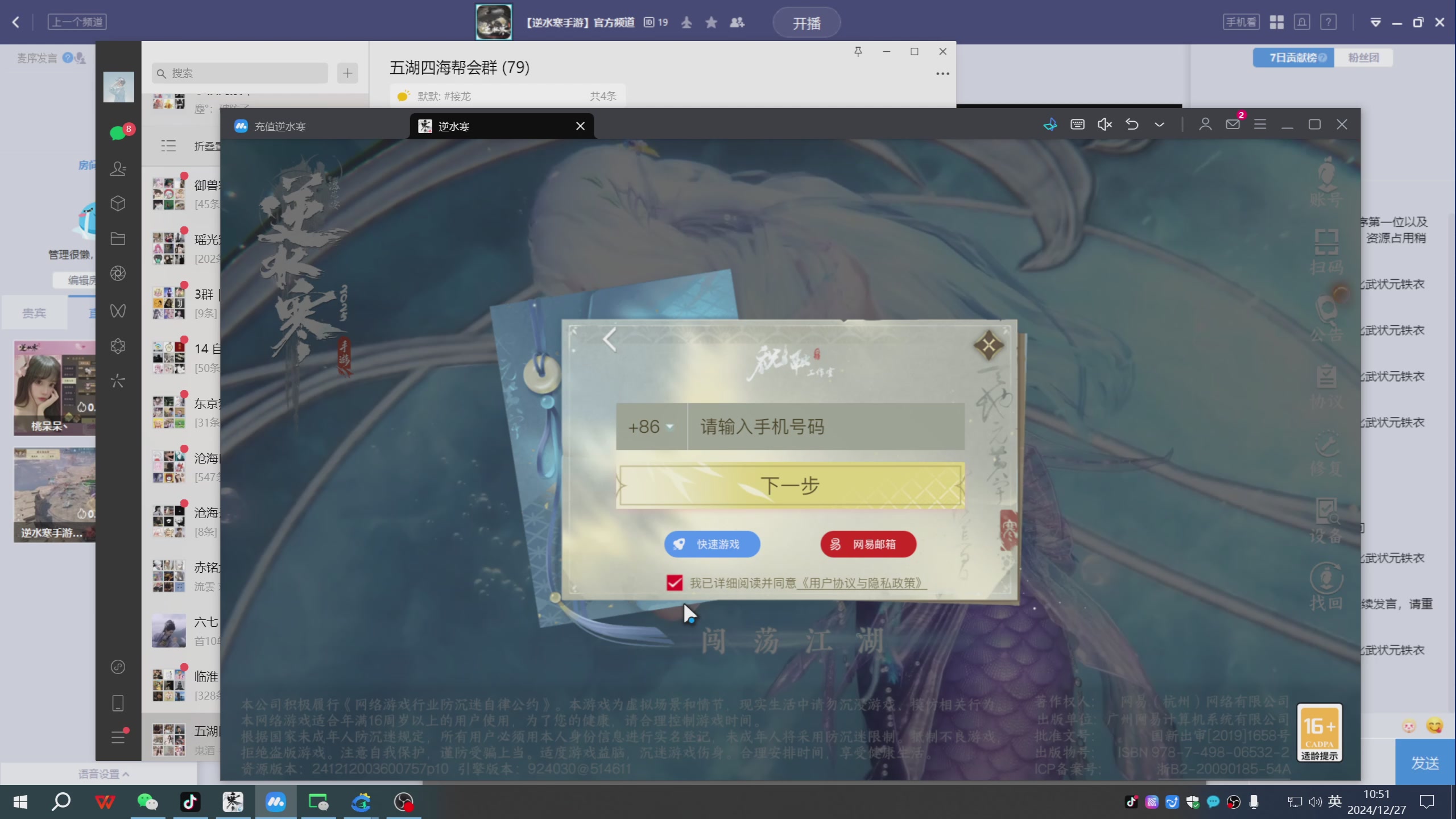
Task: Click the 发送 send button
Action: click(1425, 762)
